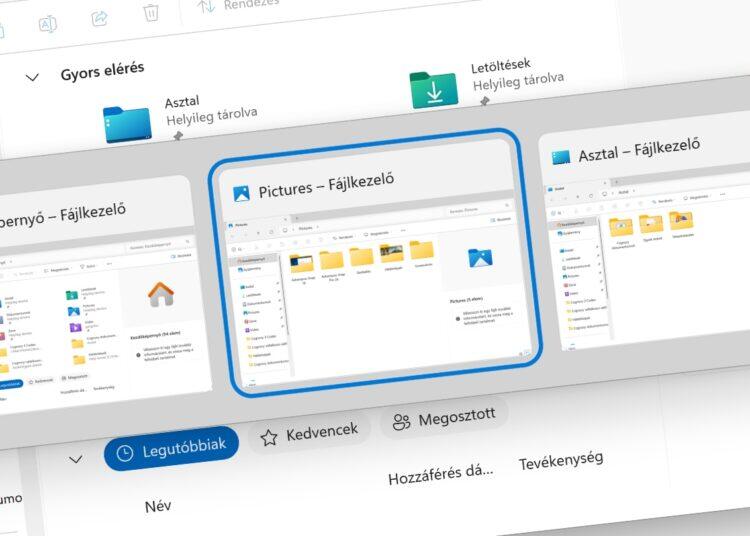Open the green Letöltések folder icon
Viewport: 750px width, 536px height.
coord(434,90)
